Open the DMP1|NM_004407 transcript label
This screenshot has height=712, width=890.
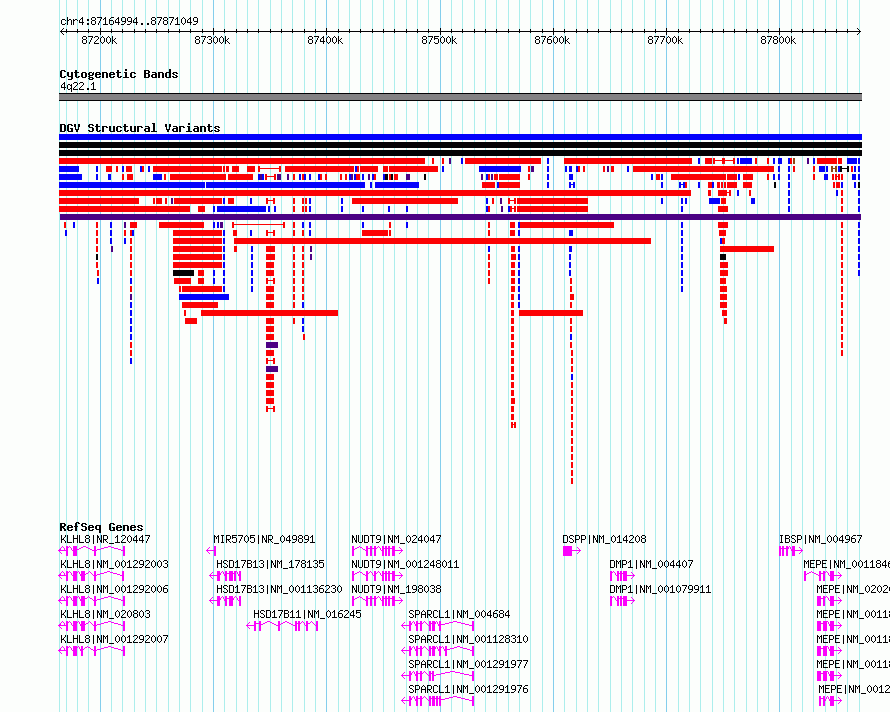click(x=652, y=564)
